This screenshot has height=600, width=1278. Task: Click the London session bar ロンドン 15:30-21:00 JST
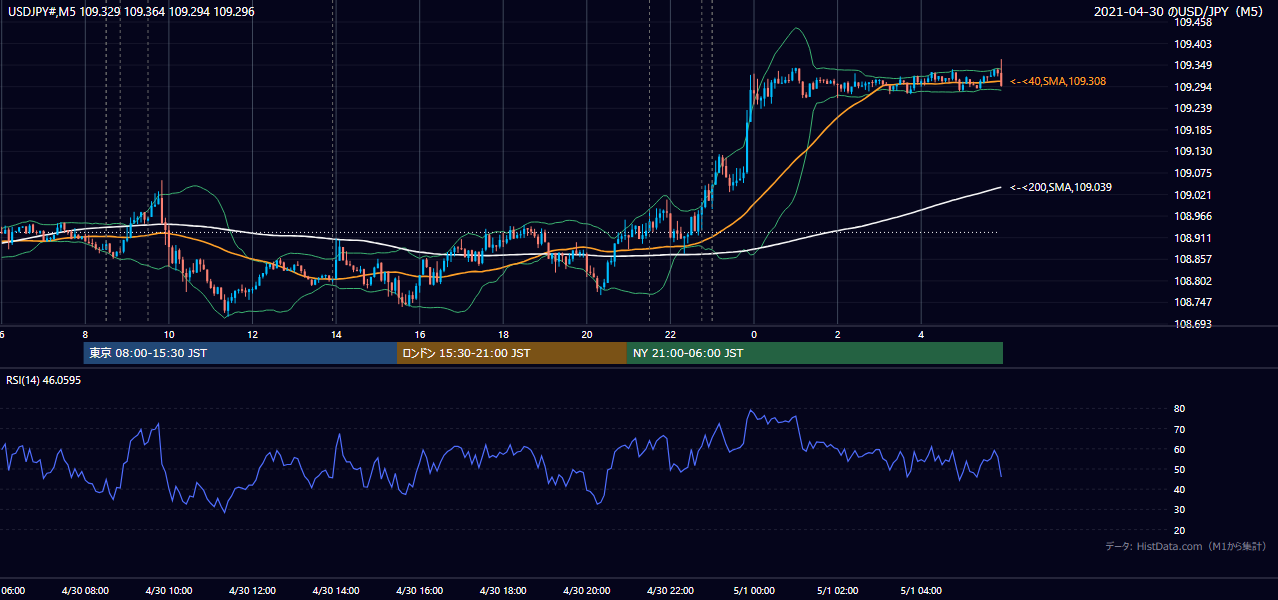pyautogui.click(x=512, y=353)
